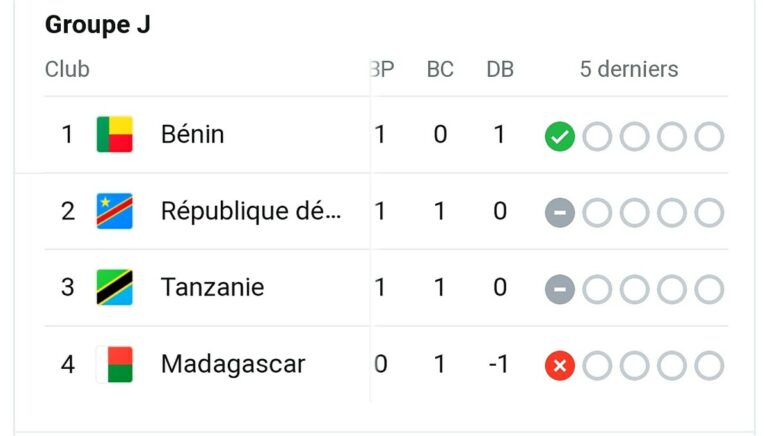The image size is (768, 436).
Task: Click the DB column header
Action: click(x=499, y=69)
